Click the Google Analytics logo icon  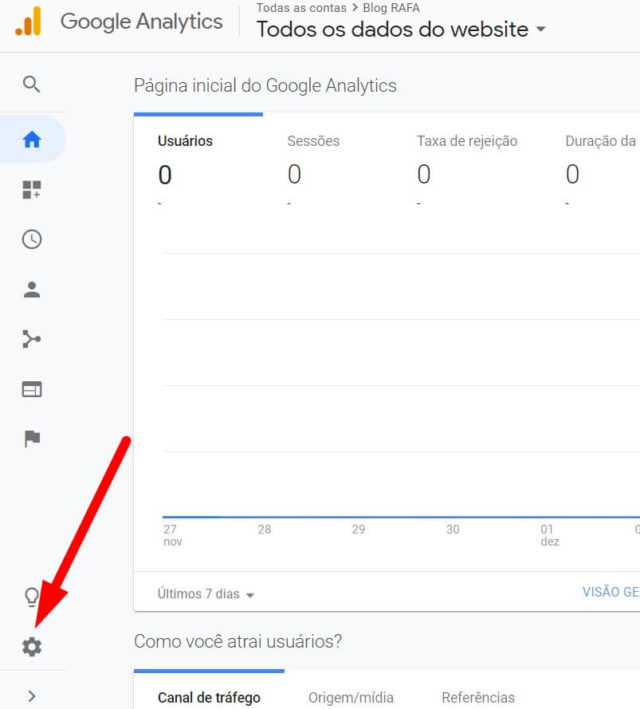tap(28, 21)
